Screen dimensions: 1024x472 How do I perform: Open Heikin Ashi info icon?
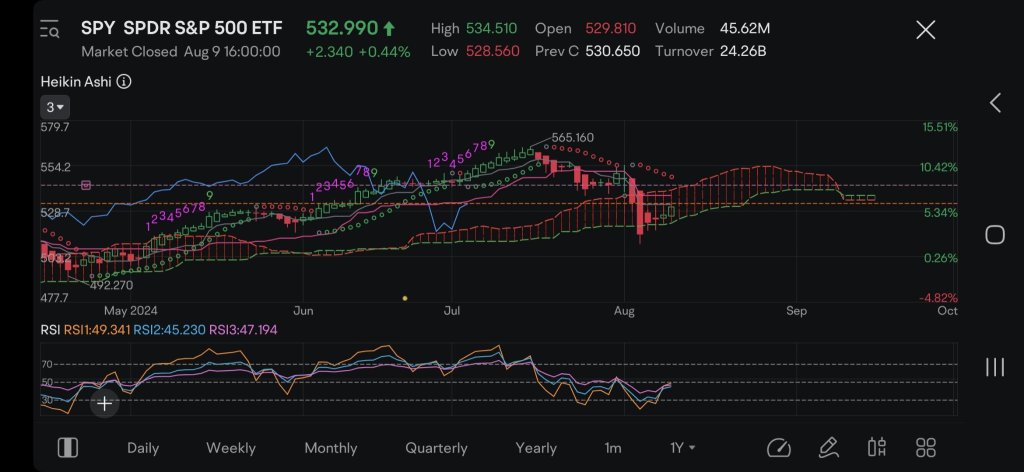pyautogui.click(x=124, y=82)
